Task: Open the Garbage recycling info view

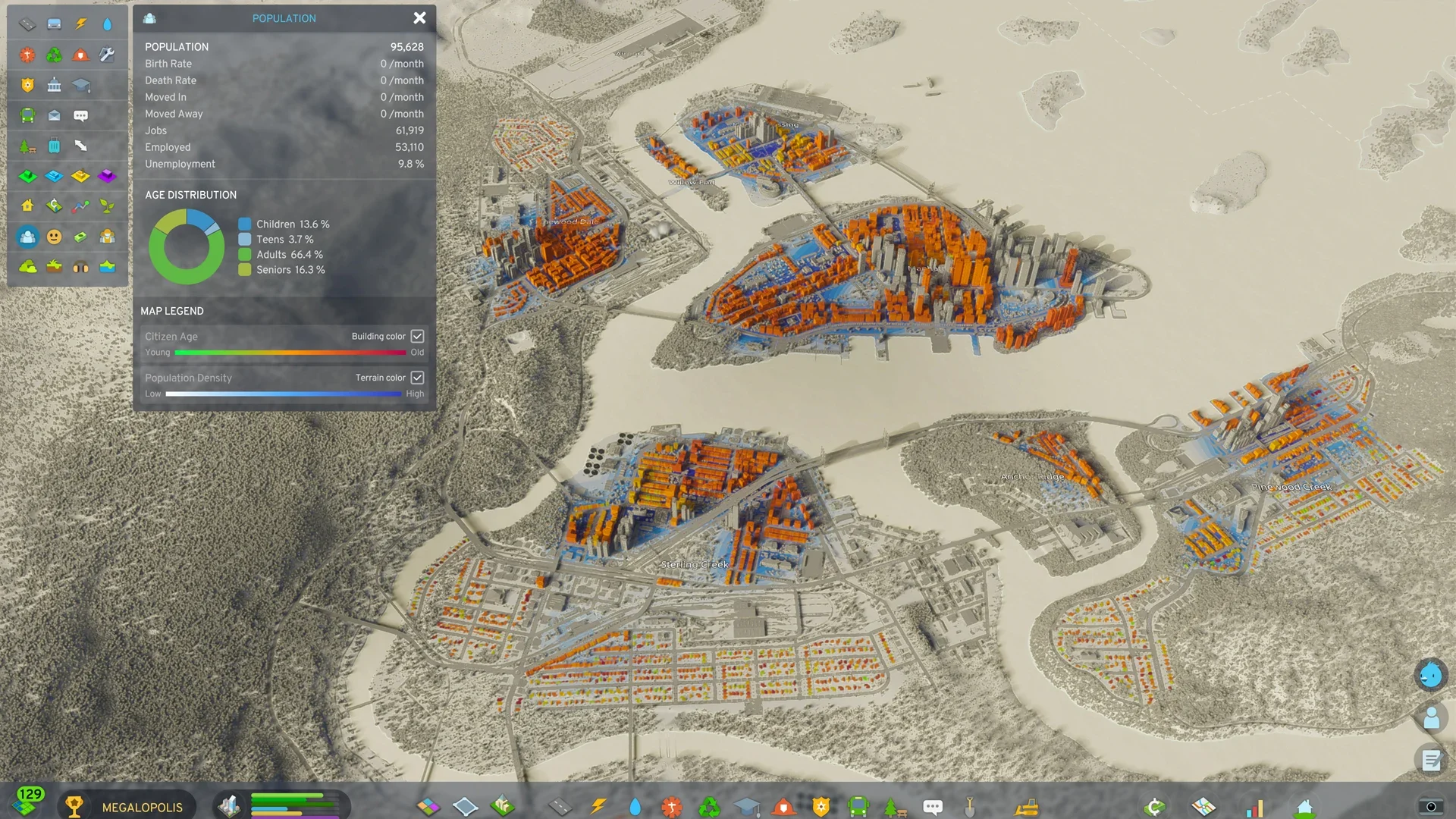Action: [x=54, y=54]
